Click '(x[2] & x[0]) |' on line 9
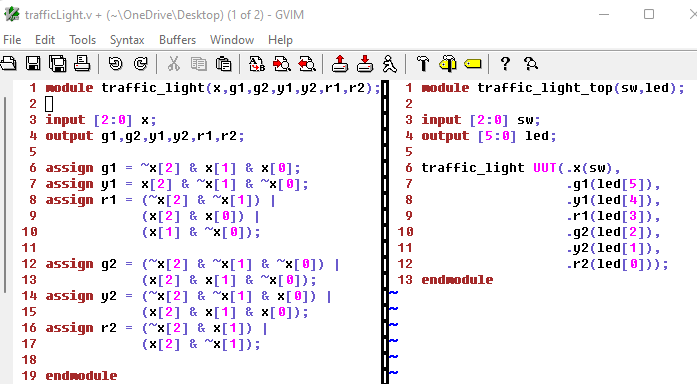697x384 pixels. [x=201, y=216]
